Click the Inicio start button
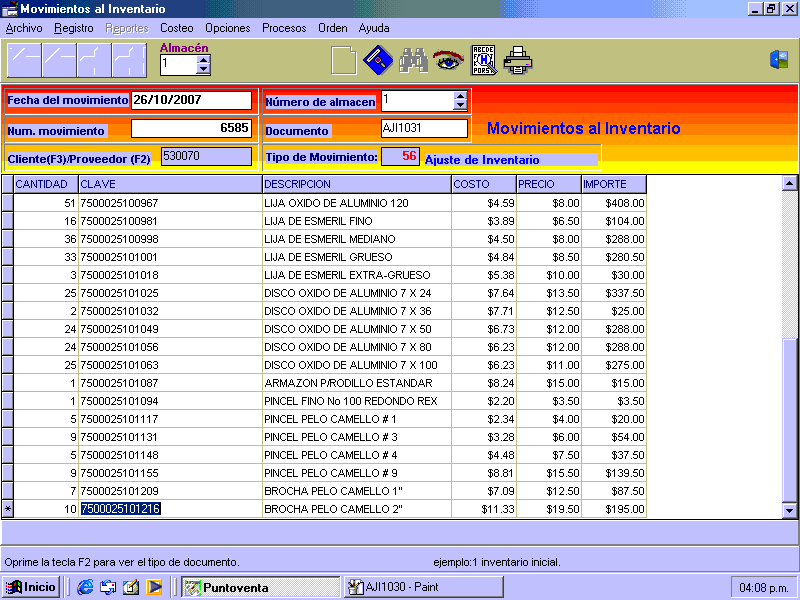This screenshot has height=600, width=800. (31, 587)
